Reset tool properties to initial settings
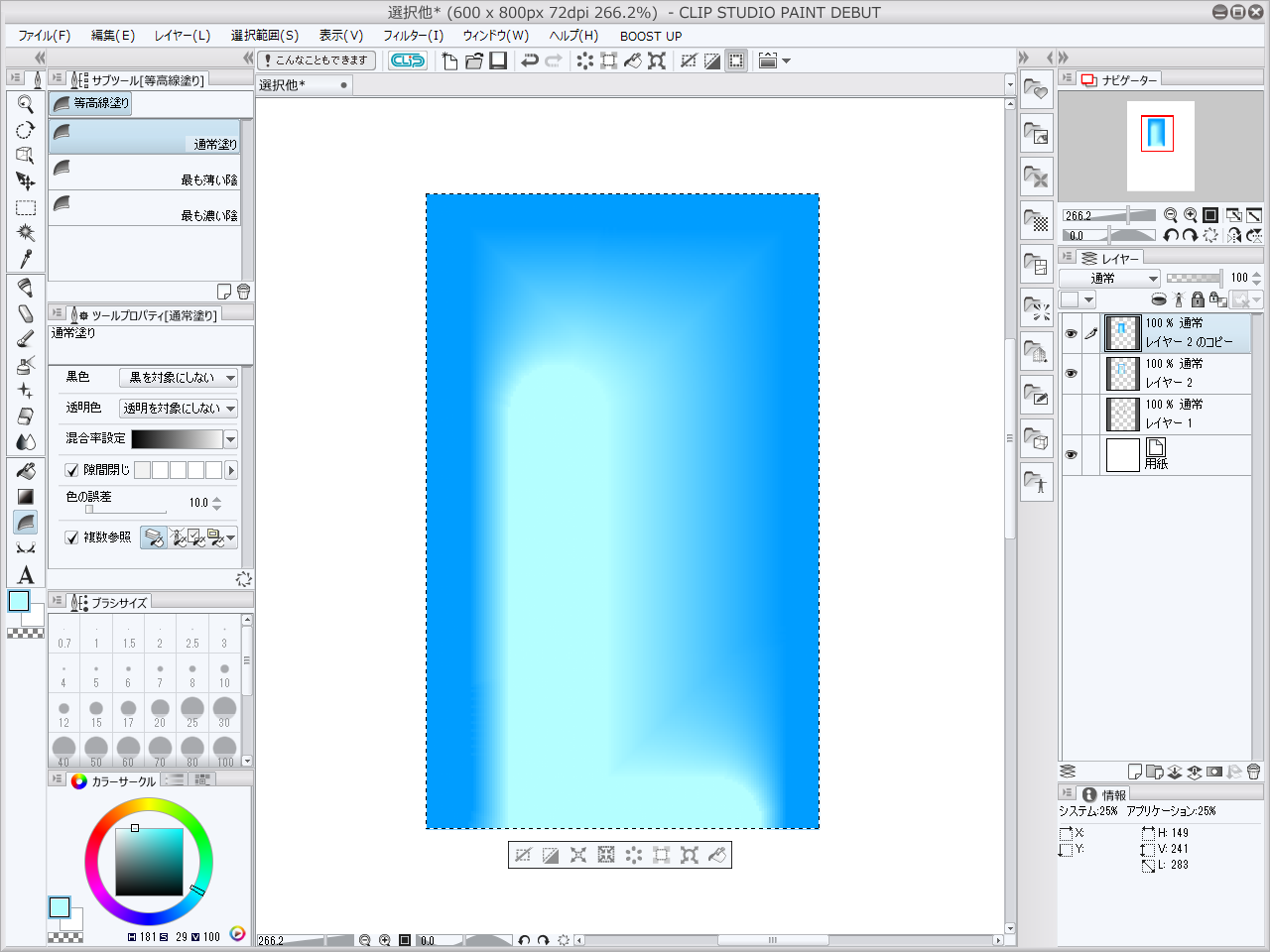1270x952 pixels. point(243,579)
